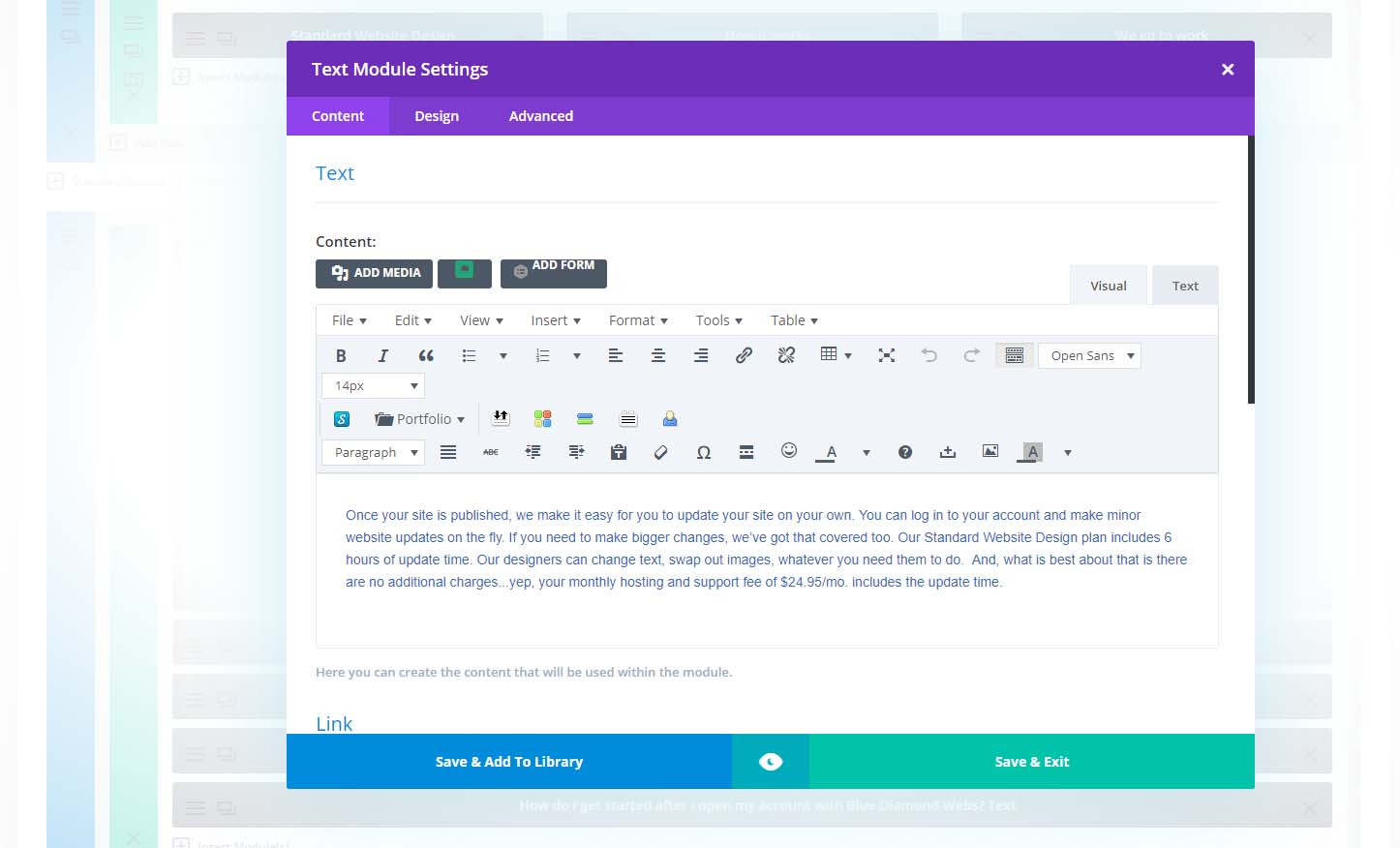Open the Portfolio dropdown

click(419, 419)
